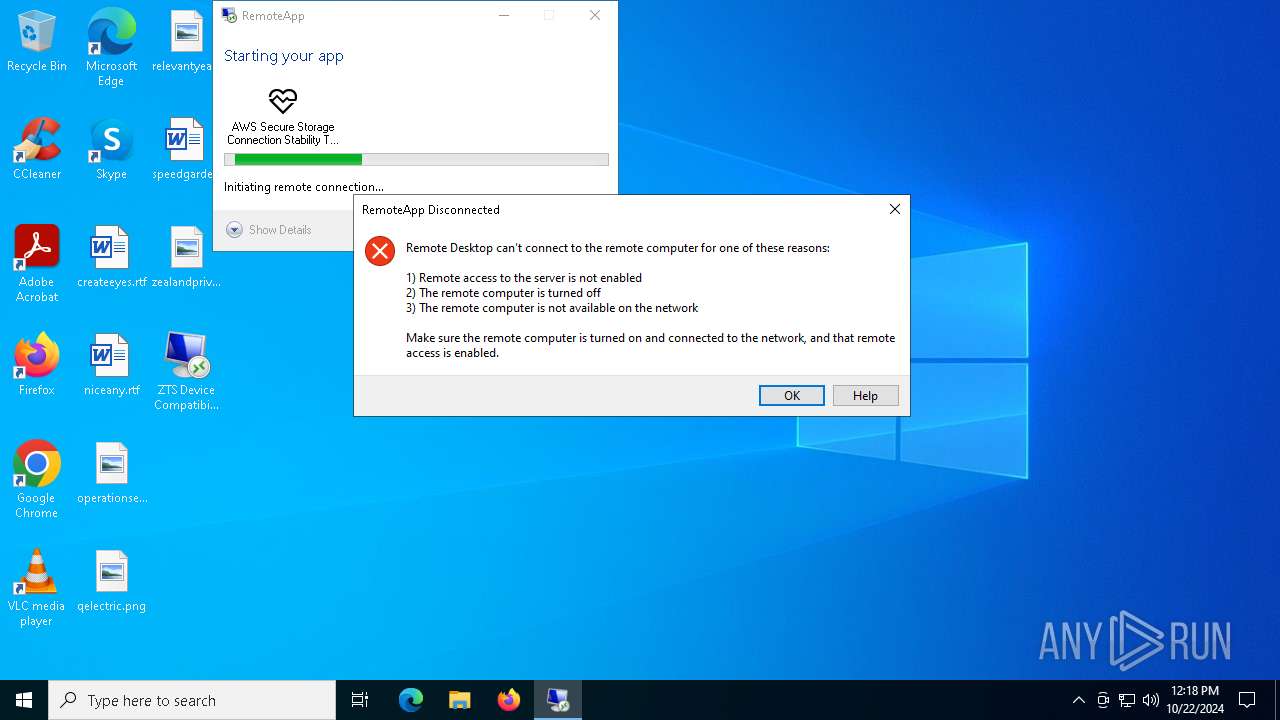The image size is (1280, 720).
Task: Click 'Initiating remote connection...' status text
Action: 304,187
